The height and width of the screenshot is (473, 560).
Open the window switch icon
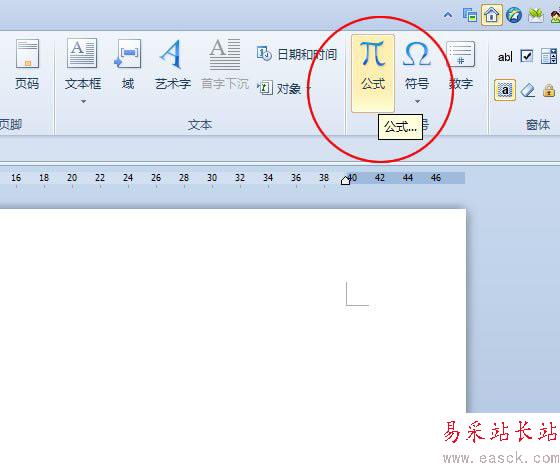click(x=470, y=15)
